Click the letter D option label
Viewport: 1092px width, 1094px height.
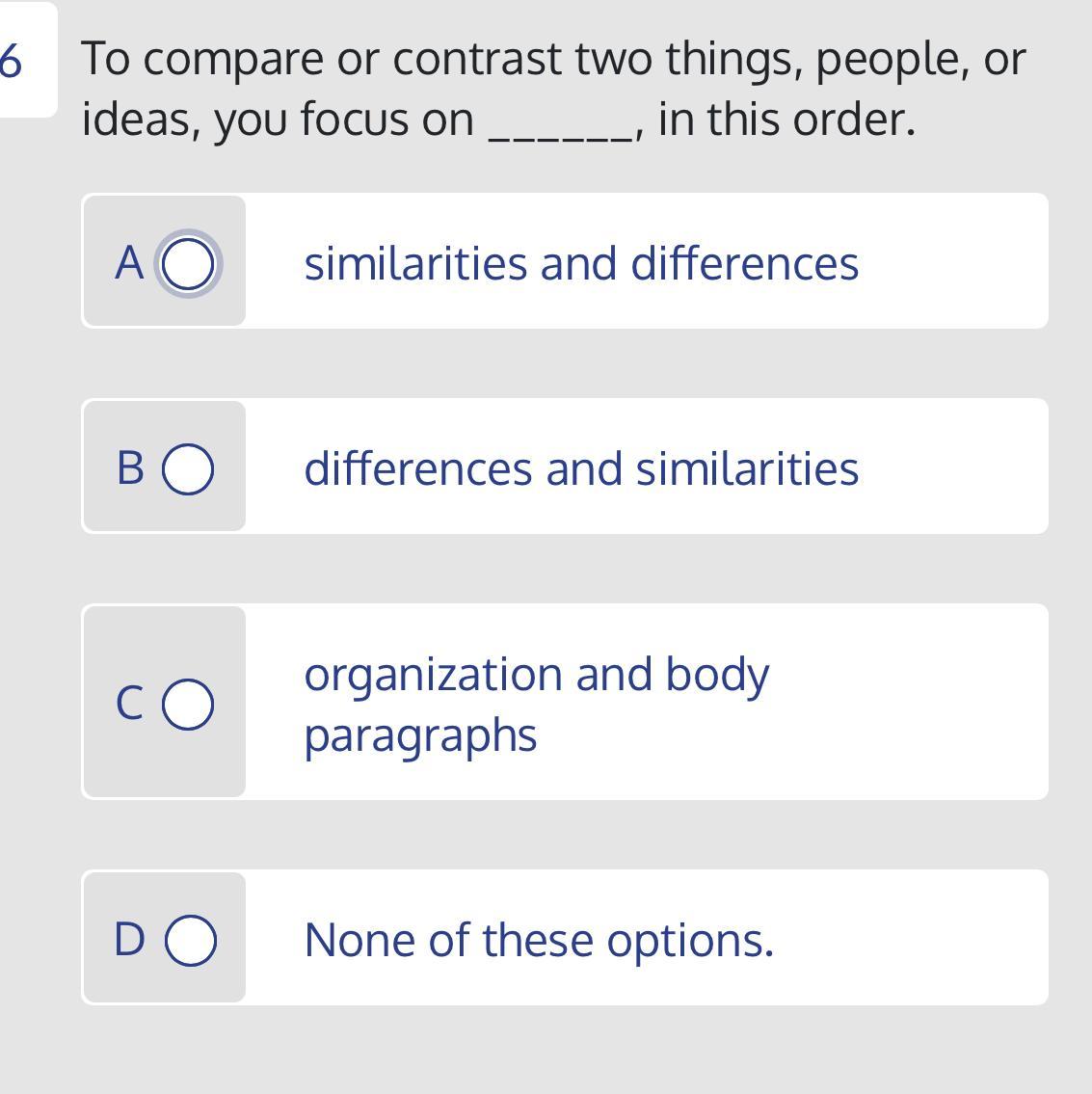tap(130, 939)
